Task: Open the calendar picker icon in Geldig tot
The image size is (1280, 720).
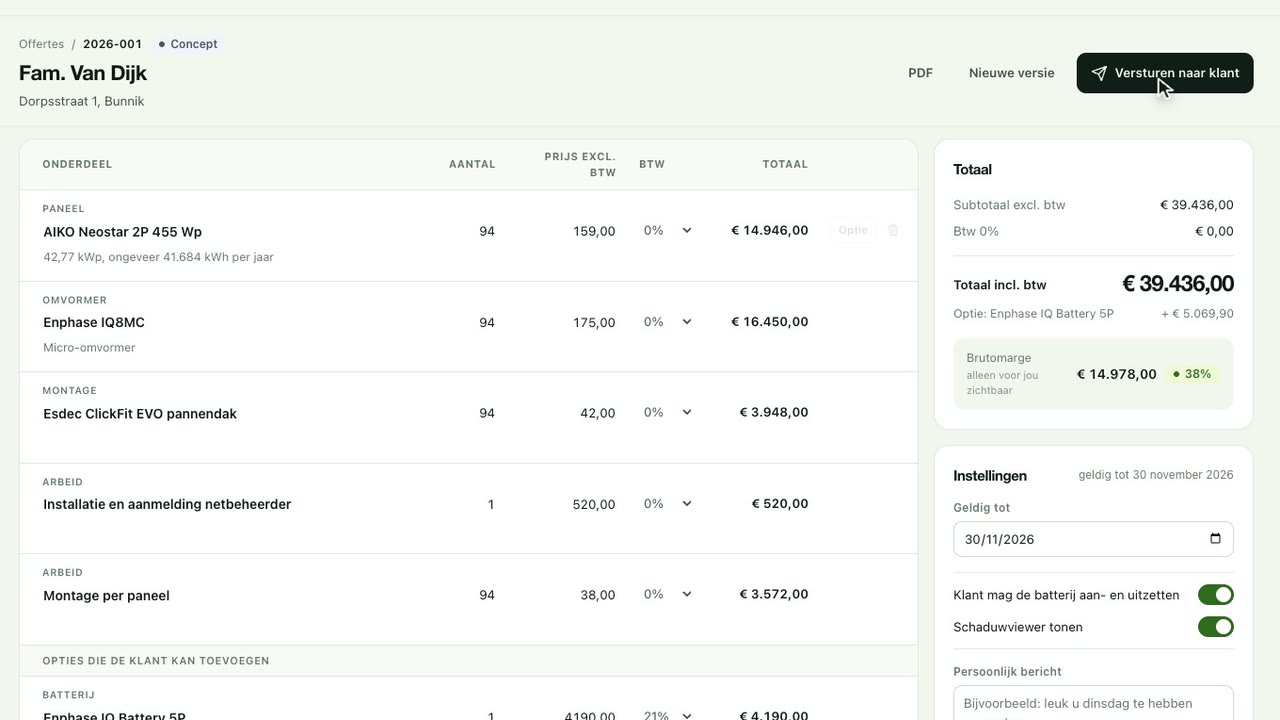Action: click(1216, 538)
